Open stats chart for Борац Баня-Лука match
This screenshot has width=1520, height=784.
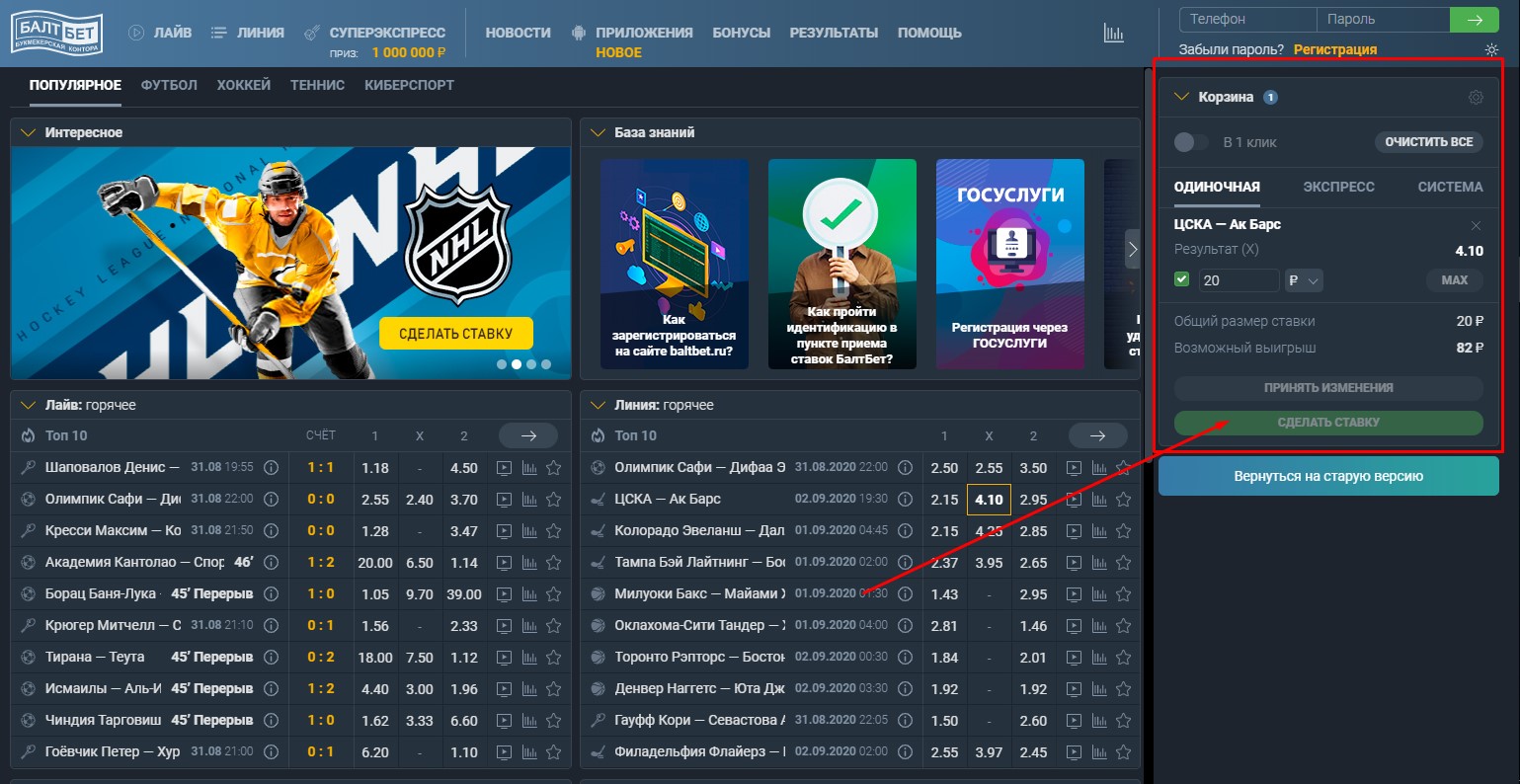[528, 594]
